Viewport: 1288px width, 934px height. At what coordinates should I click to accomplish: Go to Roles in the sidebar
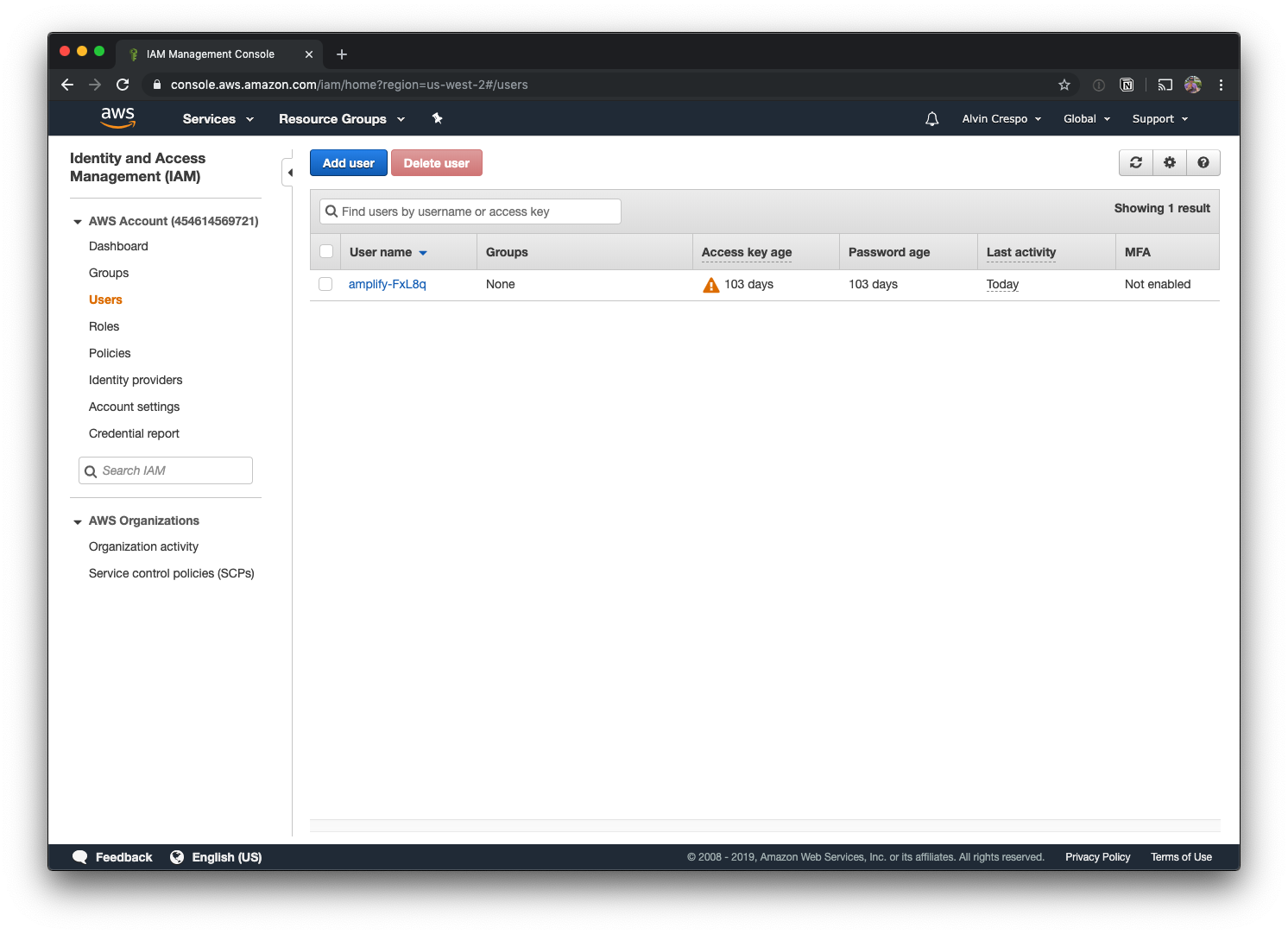tap(104, 326)
